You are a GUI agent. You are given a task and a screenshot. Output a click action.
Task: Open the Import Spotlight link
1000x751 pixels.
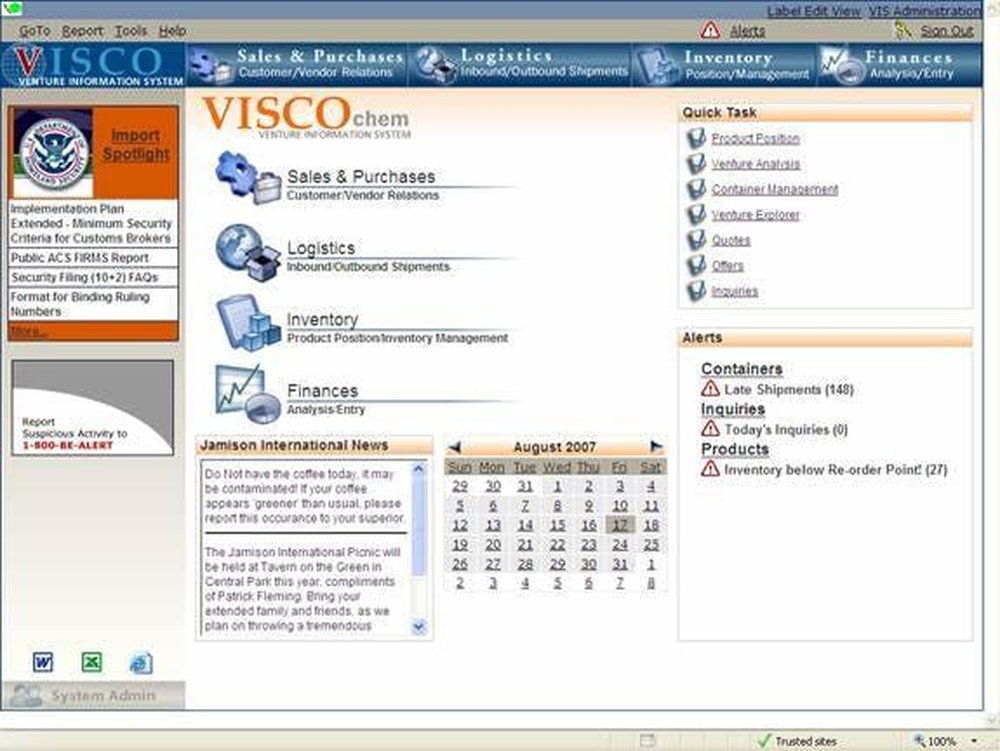coord(136,145)
